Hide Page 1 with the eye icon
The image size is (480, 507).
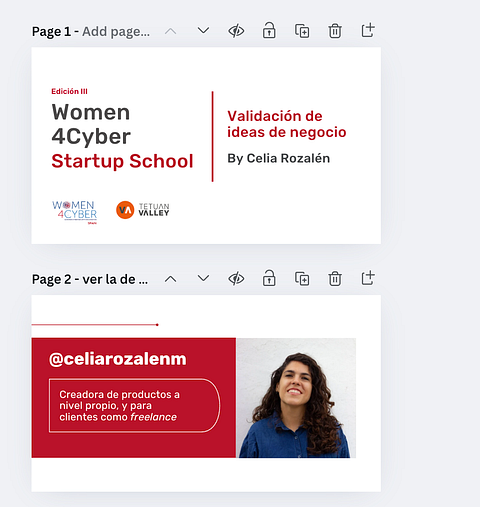(236, 31)
